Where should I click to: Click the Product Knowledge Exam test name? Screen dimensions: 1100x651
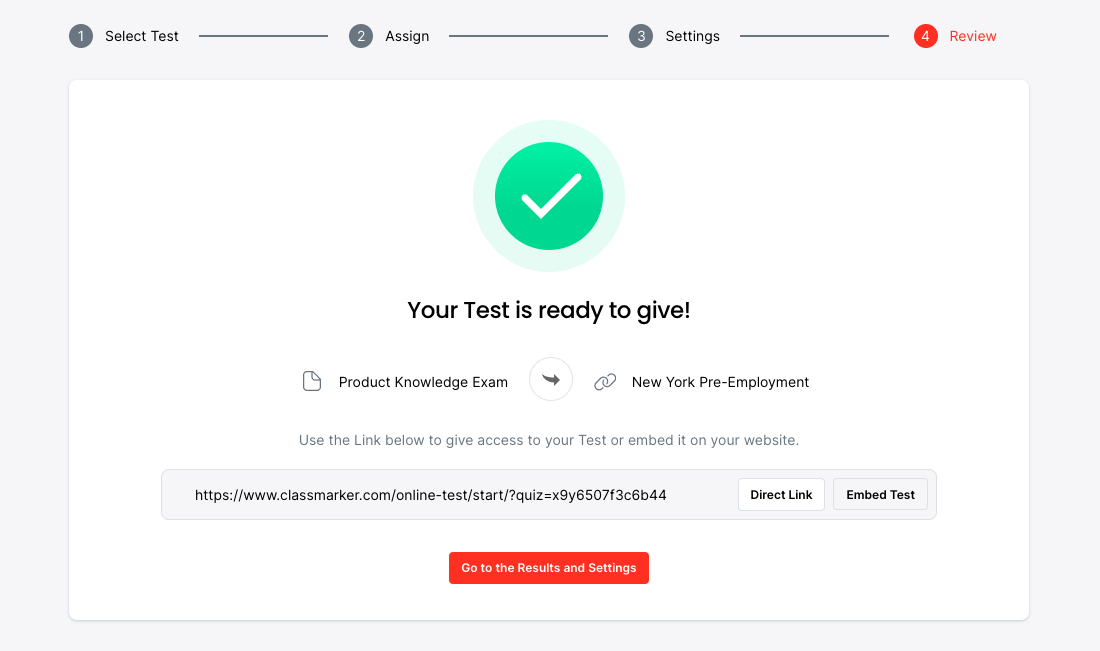423,382
